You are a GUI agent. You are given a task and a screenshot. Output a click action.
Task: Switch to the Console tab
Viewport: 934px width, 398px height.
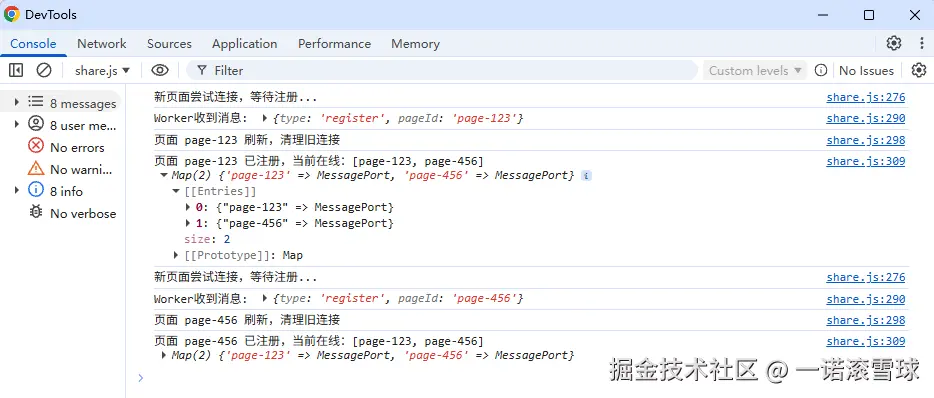[x=33, y=43]
